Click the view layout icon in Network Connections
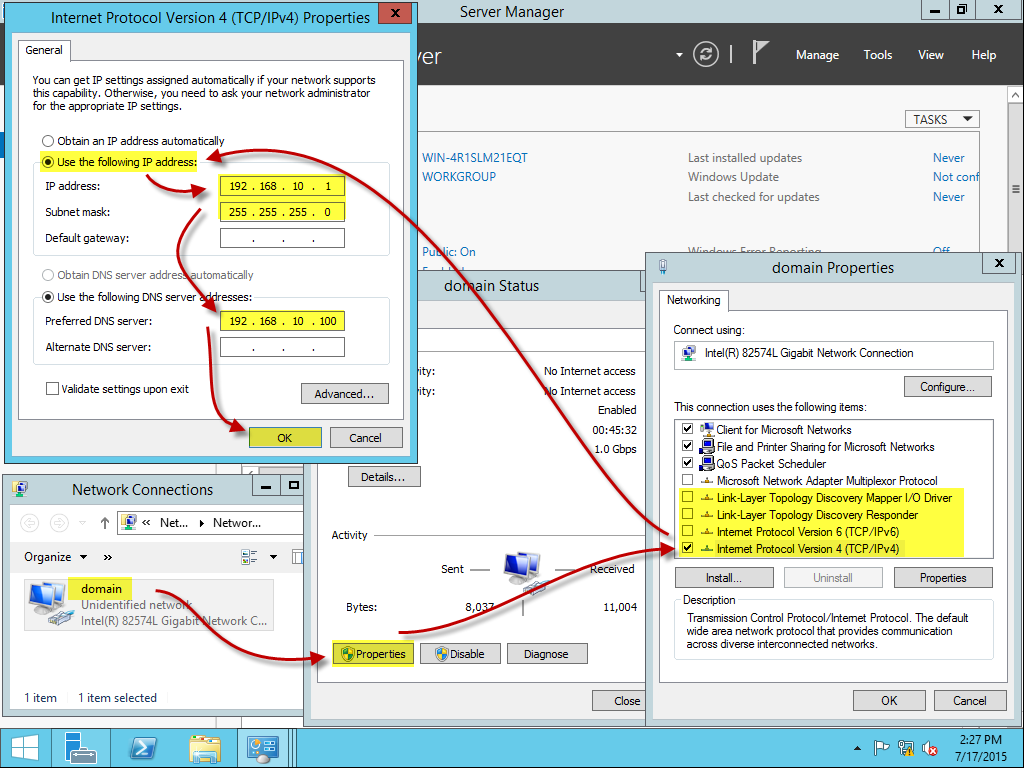Screen dimensions: 1024x768 [249, 557]
